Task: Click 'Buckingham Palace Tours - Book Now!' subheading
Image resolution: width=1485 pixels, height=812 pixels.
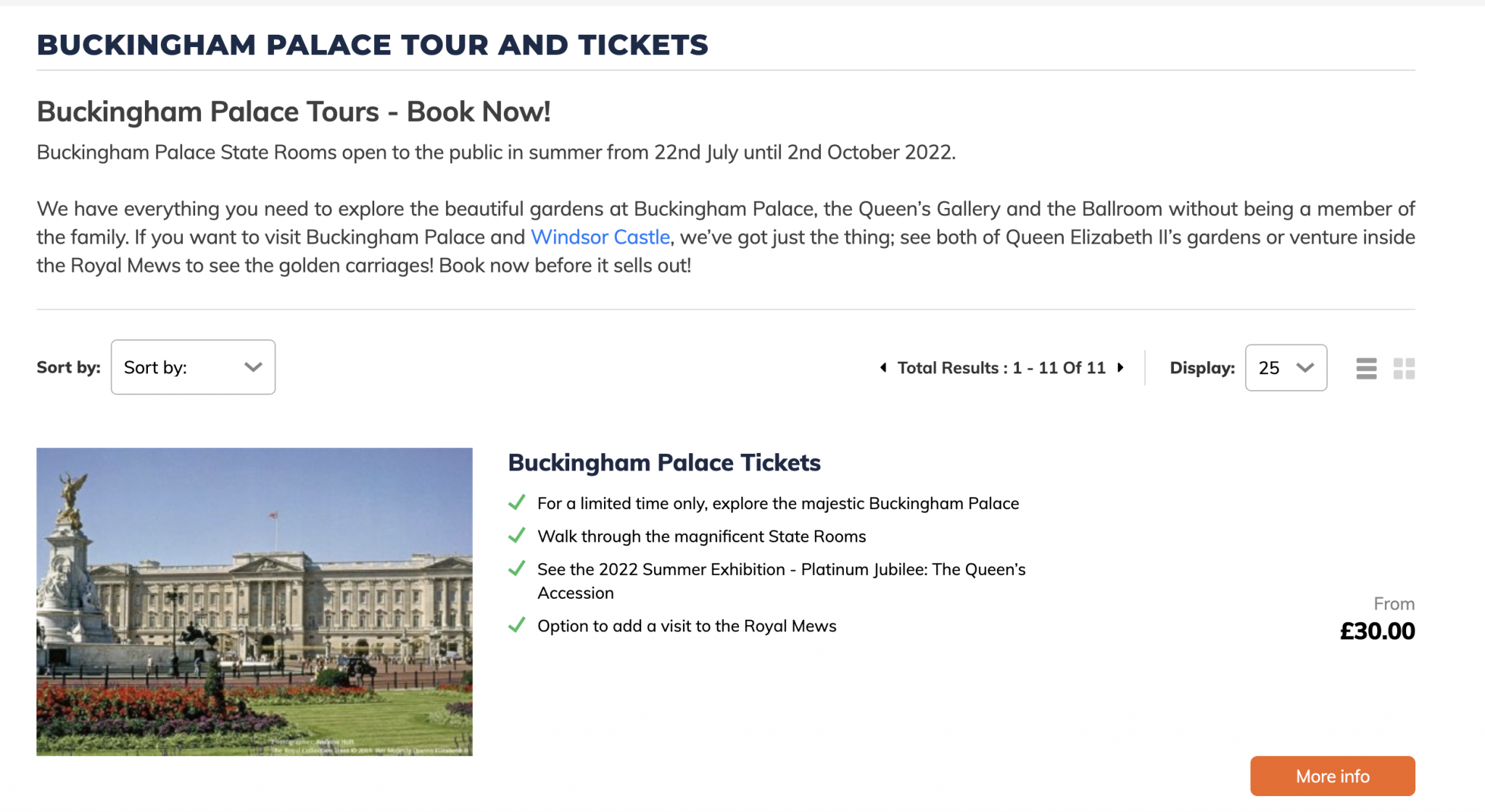Action: pos(294,112)
